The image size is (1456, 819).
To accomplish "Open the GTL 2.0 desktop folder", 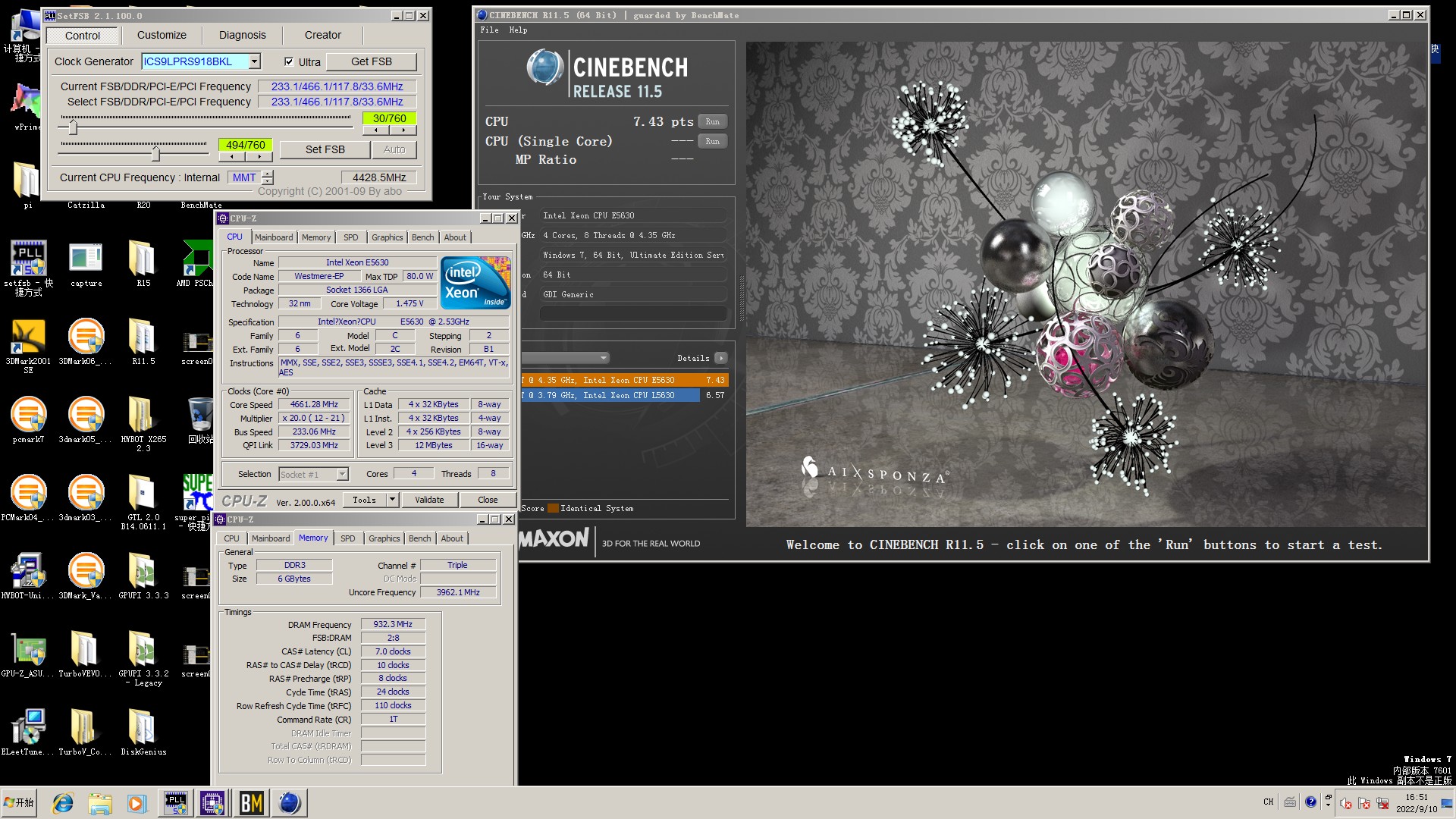I will [x=143, y=502].
